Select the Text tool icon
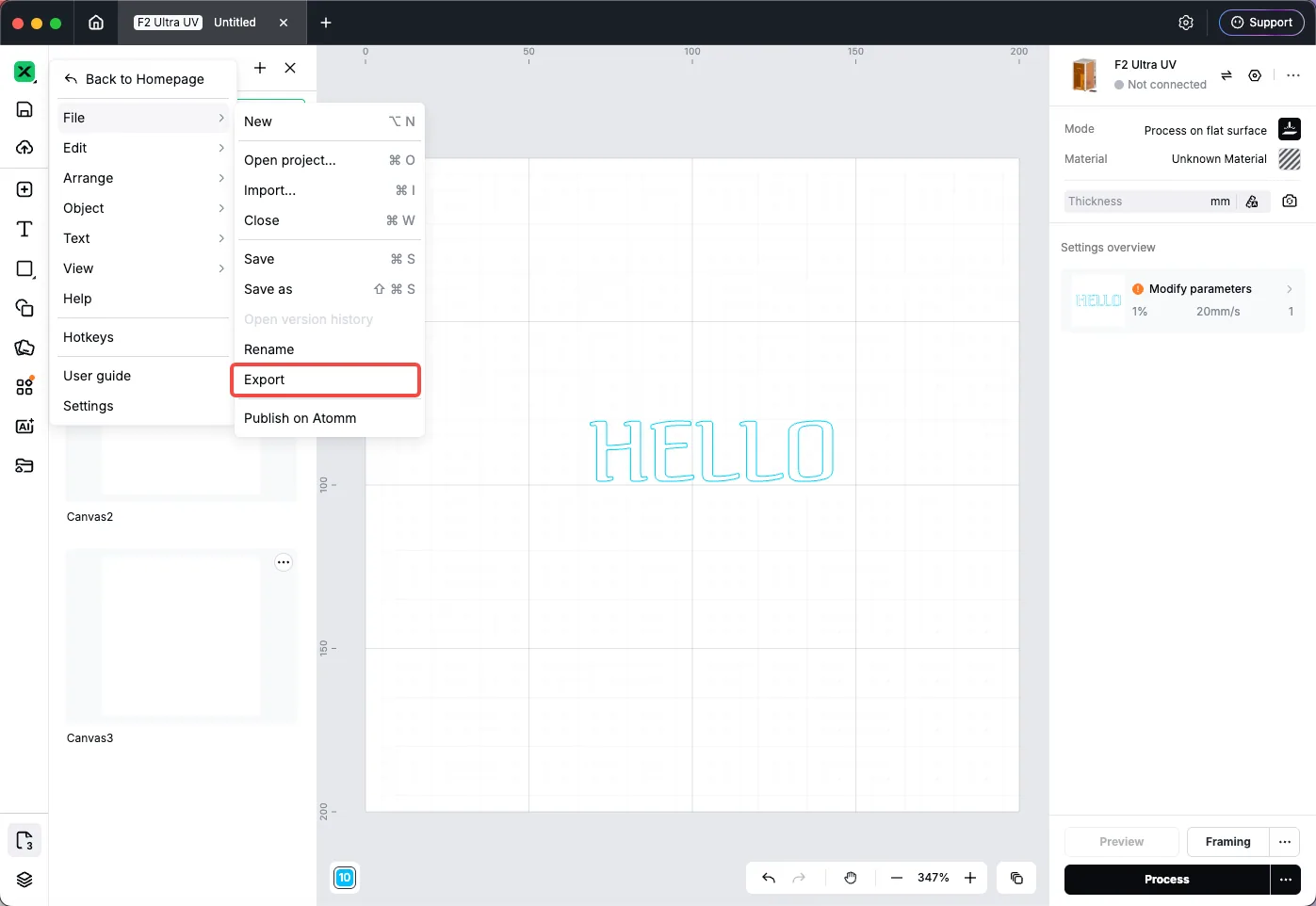Image resolution: width=1316 pixels, height=906 pixels. click(x=24, y=229)
